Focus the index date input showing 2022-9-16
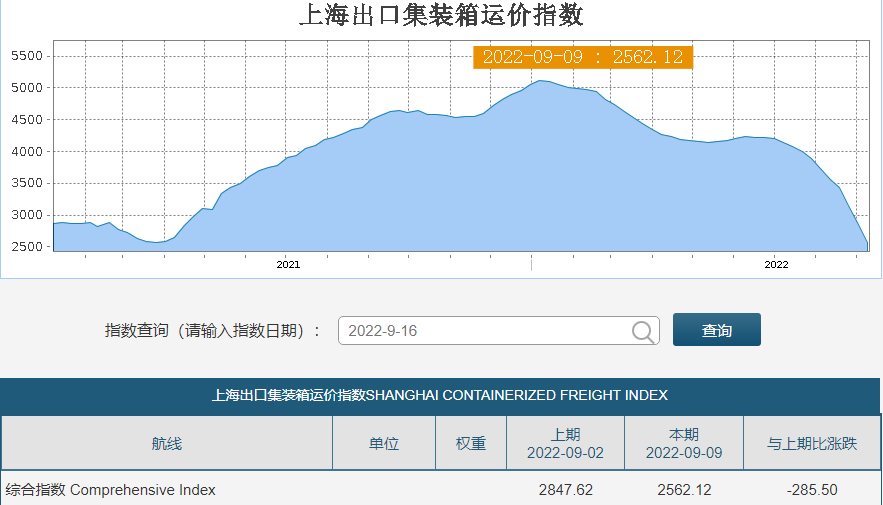The image size is (883, 505). pyautogui.click(x=485, y=331)
